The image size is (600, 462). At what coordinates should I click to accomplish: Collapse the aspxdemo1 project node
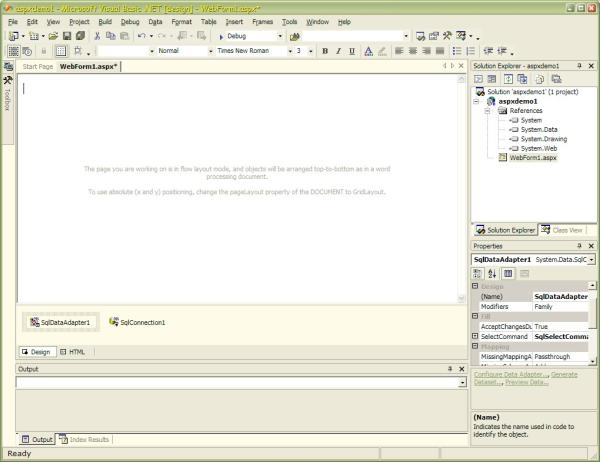476,101
